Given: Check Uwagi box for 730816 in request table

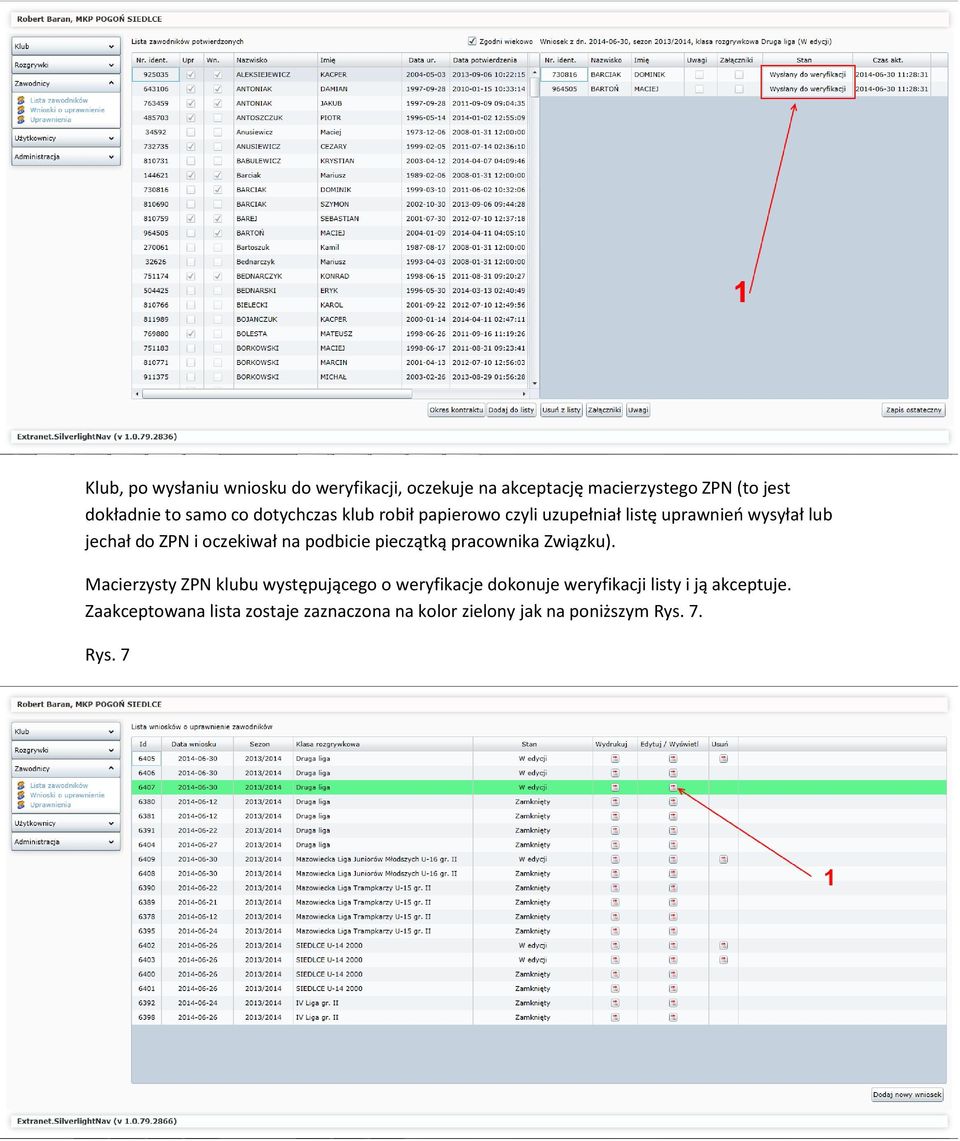Looking at the screenshot, I should pyautogui.click(x=699, y=74).
